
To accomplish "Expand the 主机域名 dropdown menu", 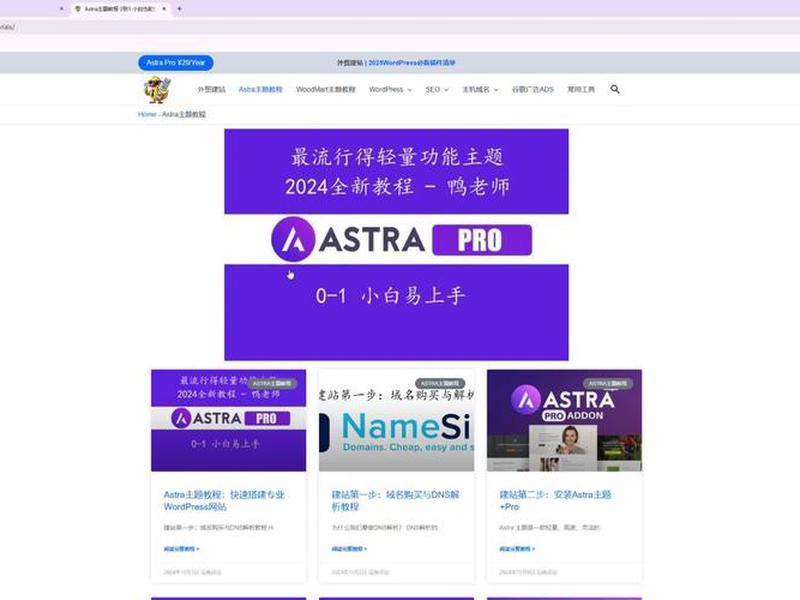I will 480,89.
